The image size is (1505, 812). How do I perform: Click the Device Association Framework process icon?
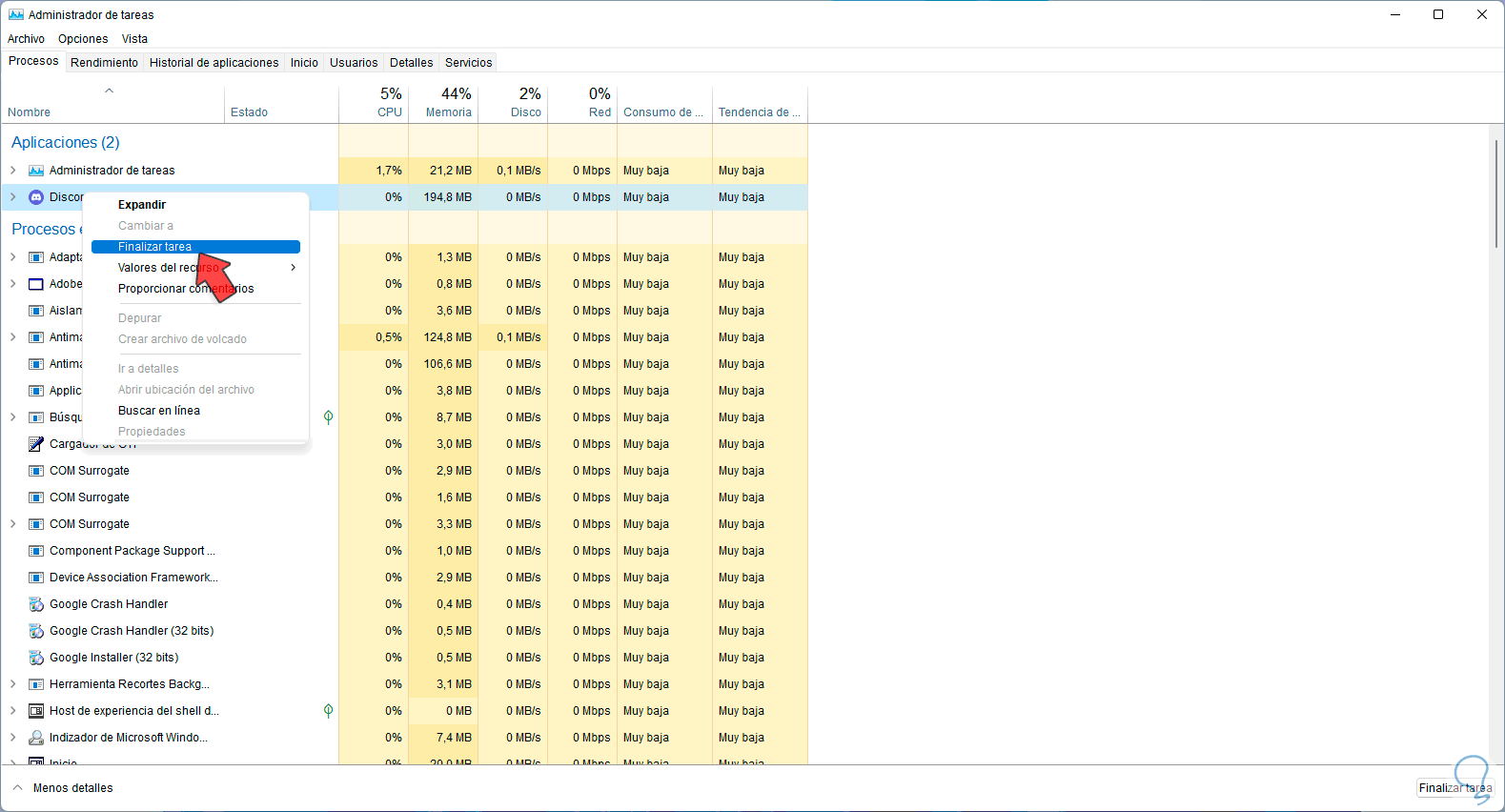36,578
